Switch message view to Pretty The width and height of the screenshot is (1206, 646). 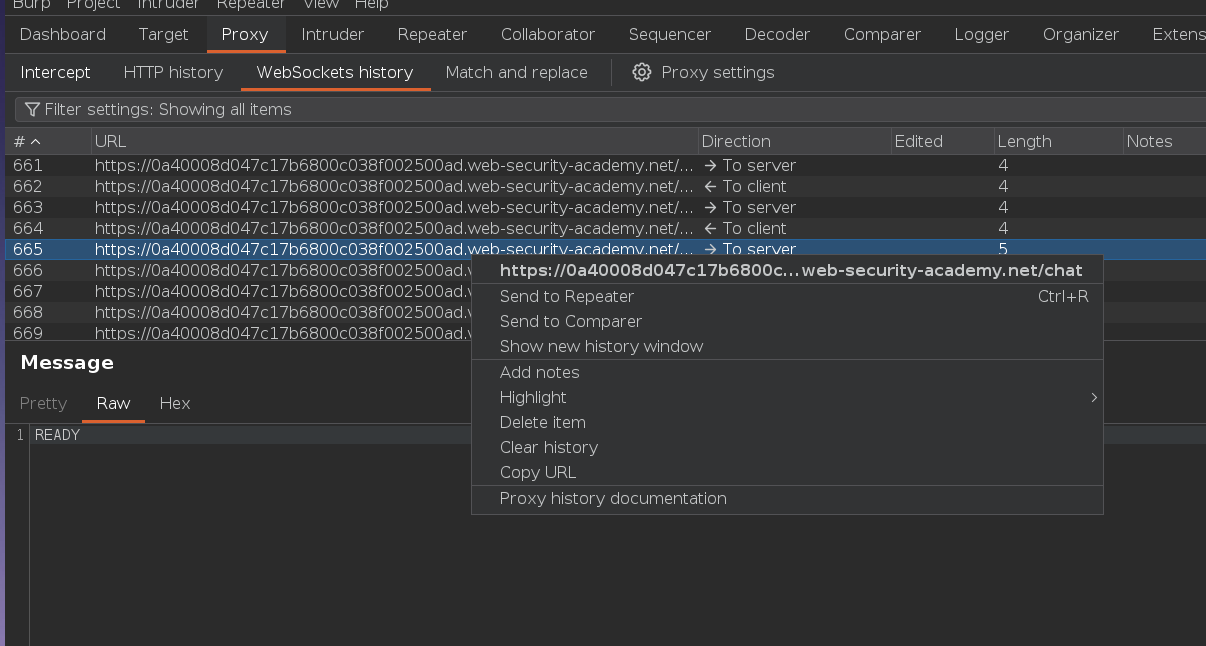(x=43, y=403)
